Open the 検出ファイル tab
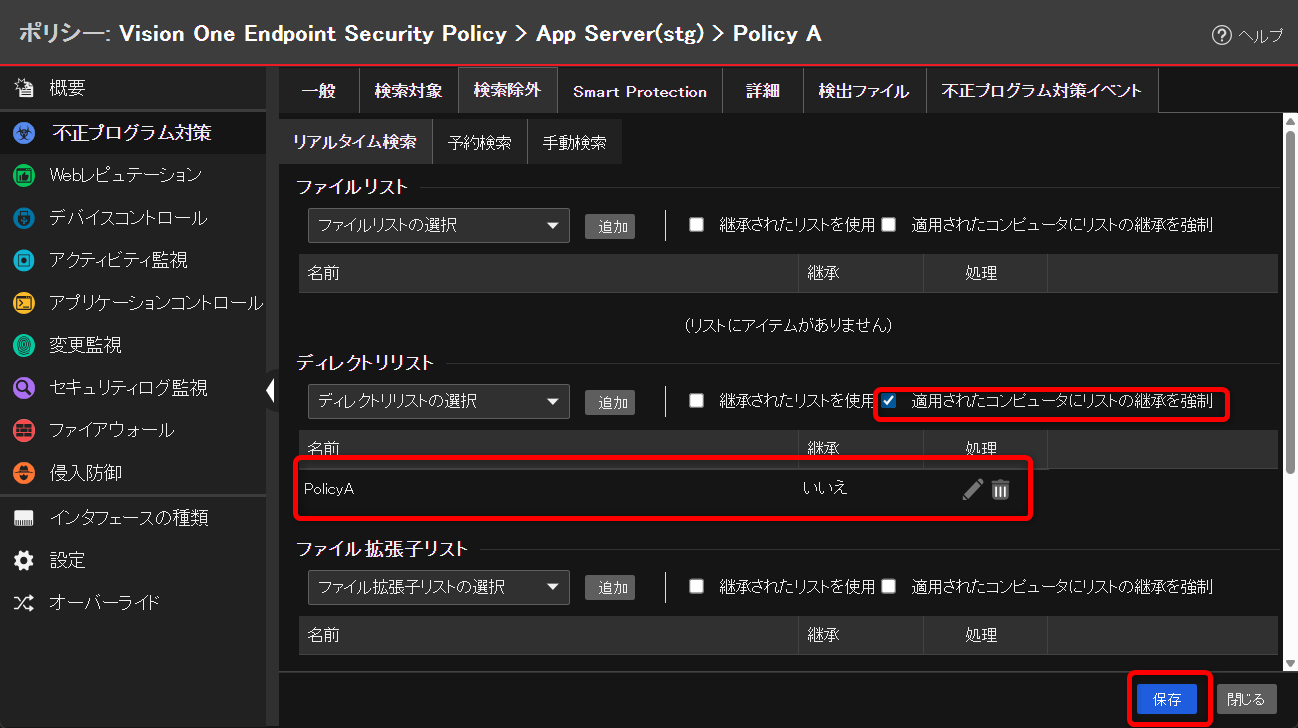Image resolution: width=1298 pixels, height=728 pixels. coord(864,91)
